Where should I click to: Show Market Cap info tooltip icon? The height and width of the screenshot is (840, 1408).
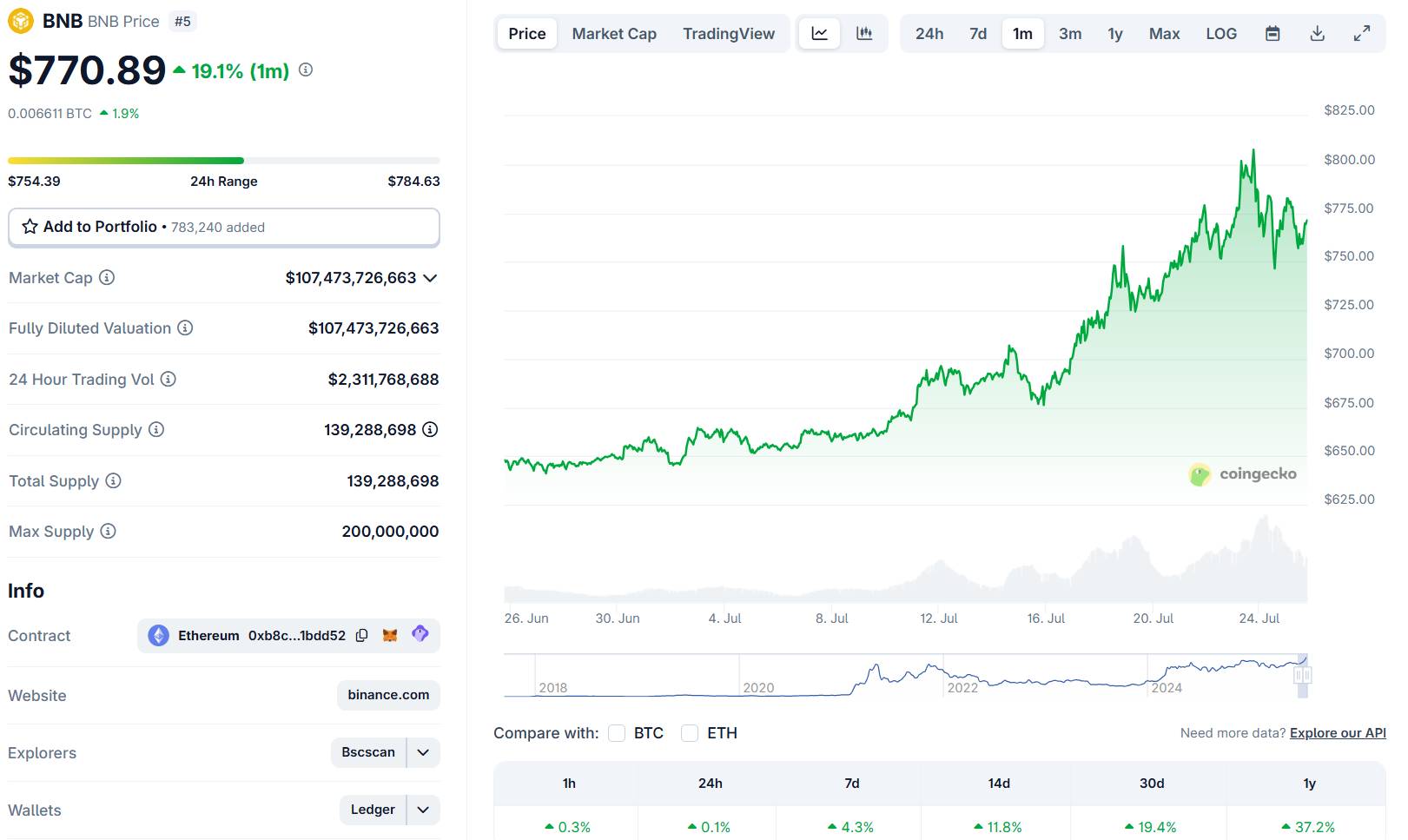tap(107, 278)
